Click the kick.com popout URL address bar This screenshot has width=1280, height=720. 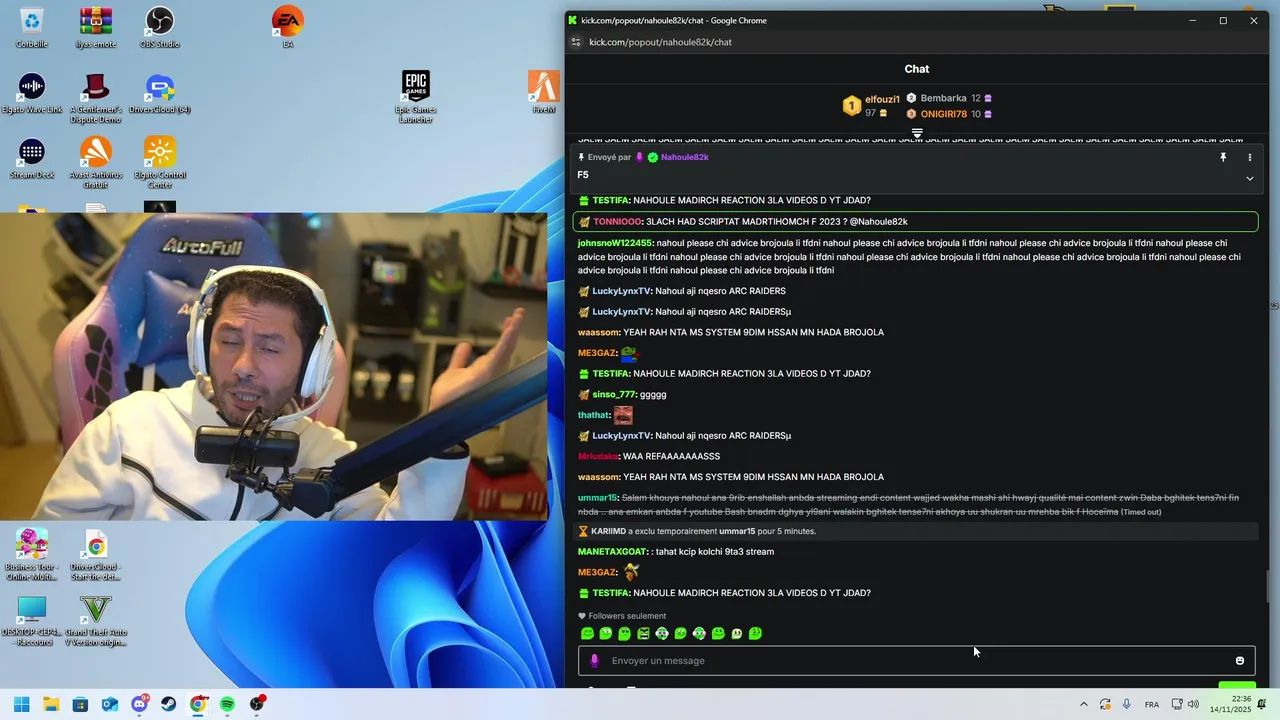[x=660, y=42]
